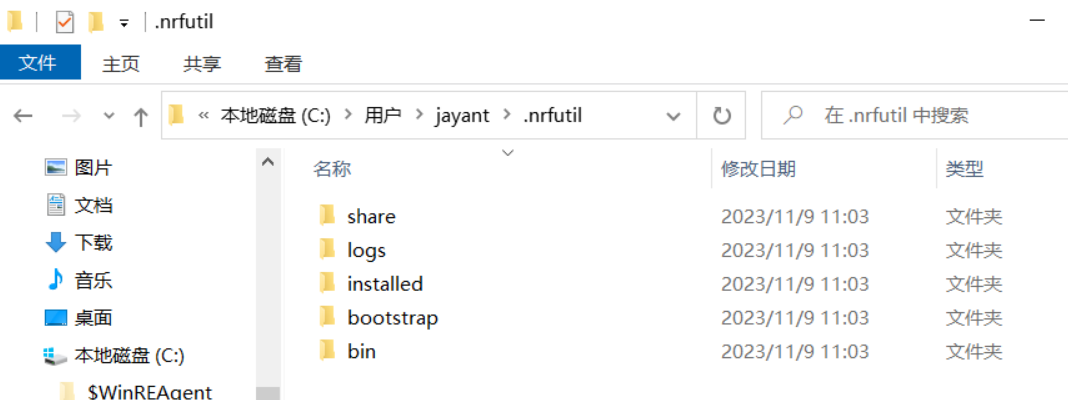
Task: Click the 音乐 music note icon
Action: pyautogui.click(x=55, y=279)
